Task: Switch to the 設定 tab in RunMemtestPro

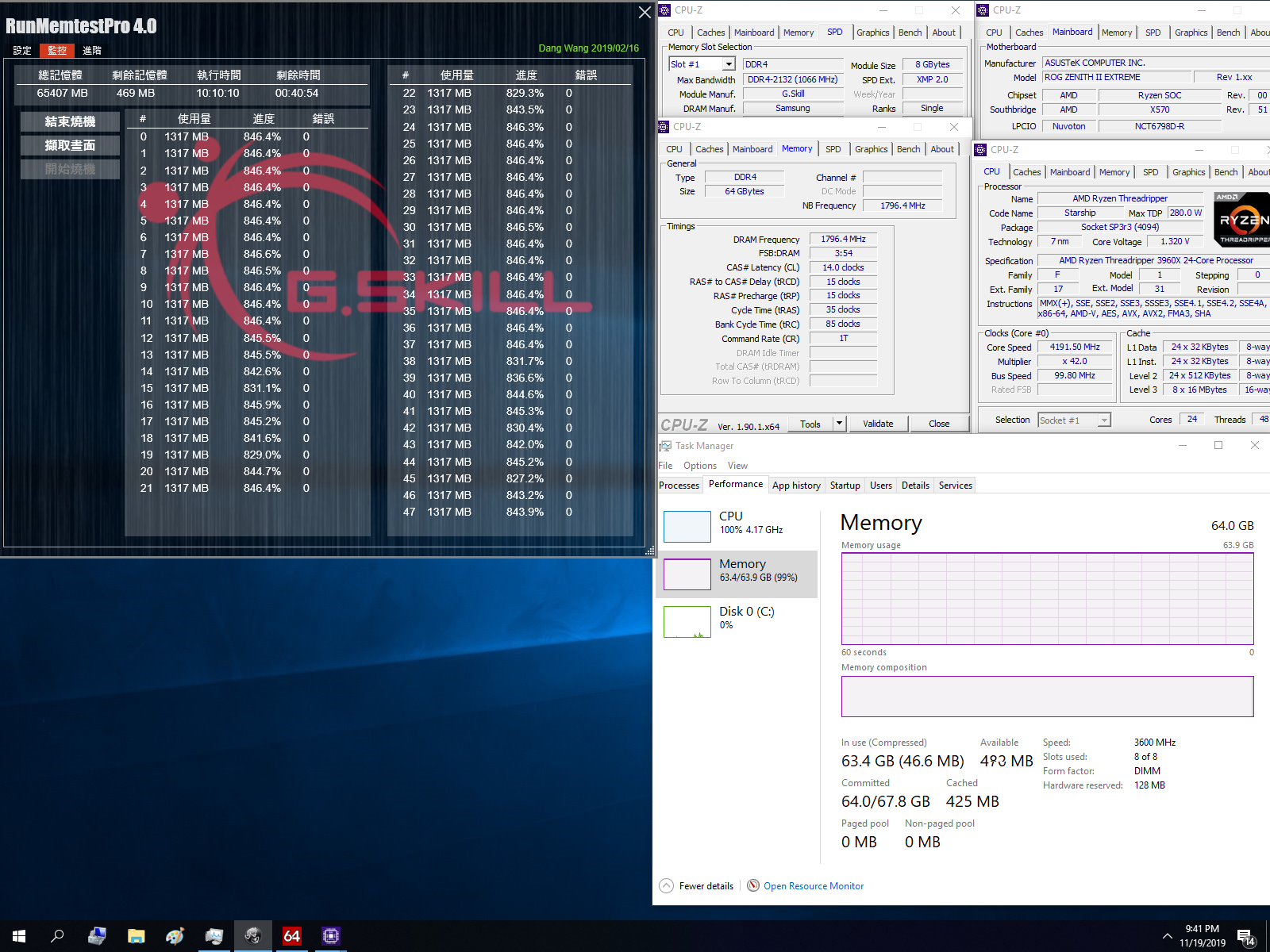Action: point(21,50)
